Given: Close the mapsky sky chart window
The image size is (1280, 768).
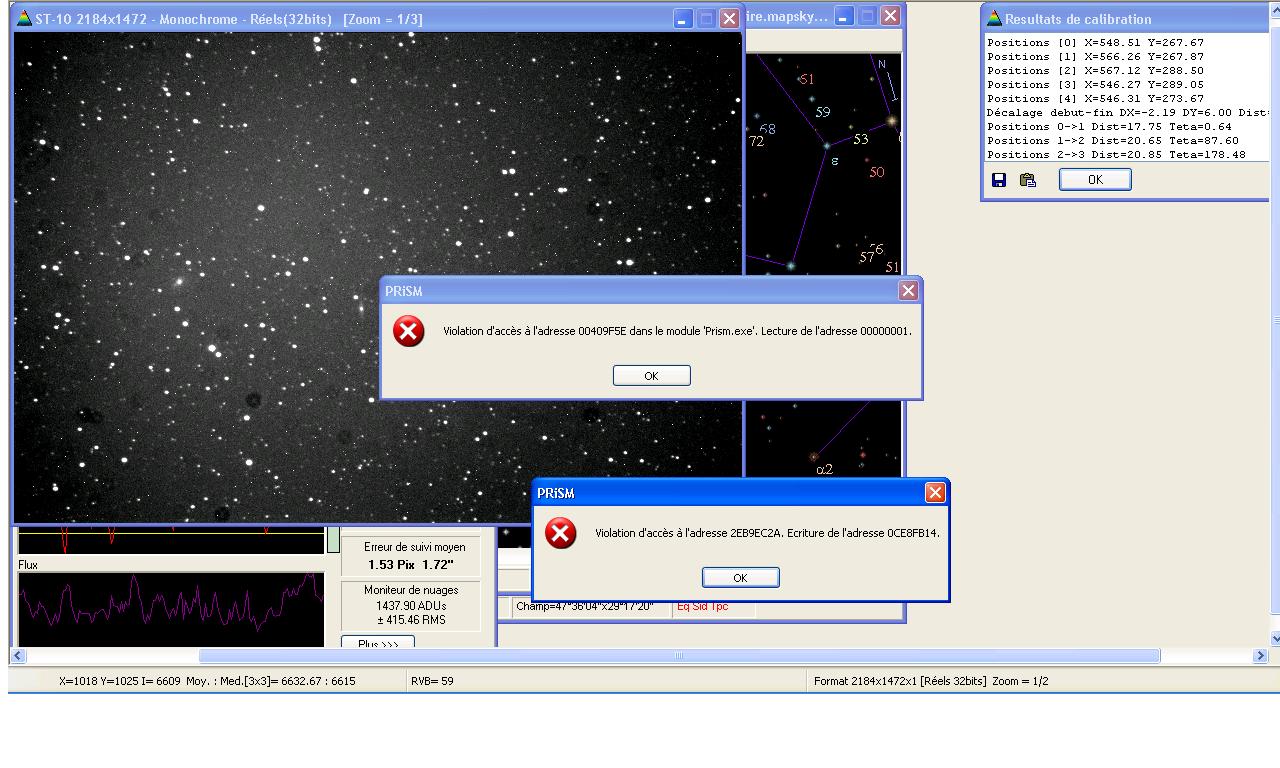Looking at the screenshot, I should coord(889,16).
